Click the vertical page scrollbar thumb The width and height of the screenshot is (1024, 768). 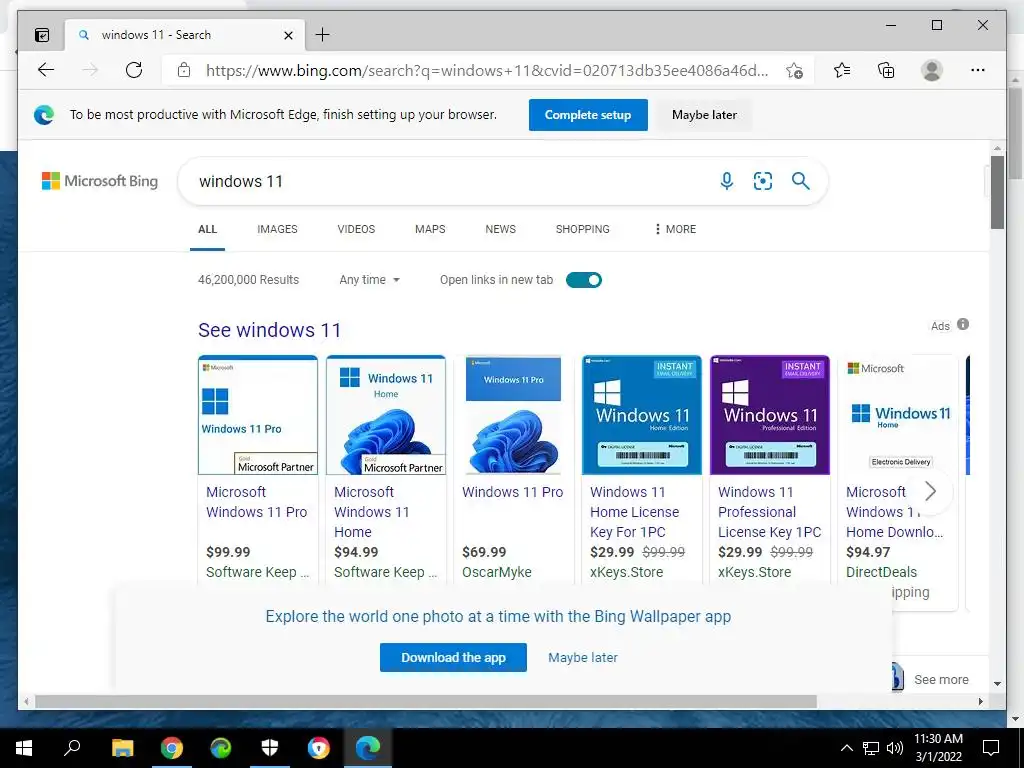(x=997, y=192)
